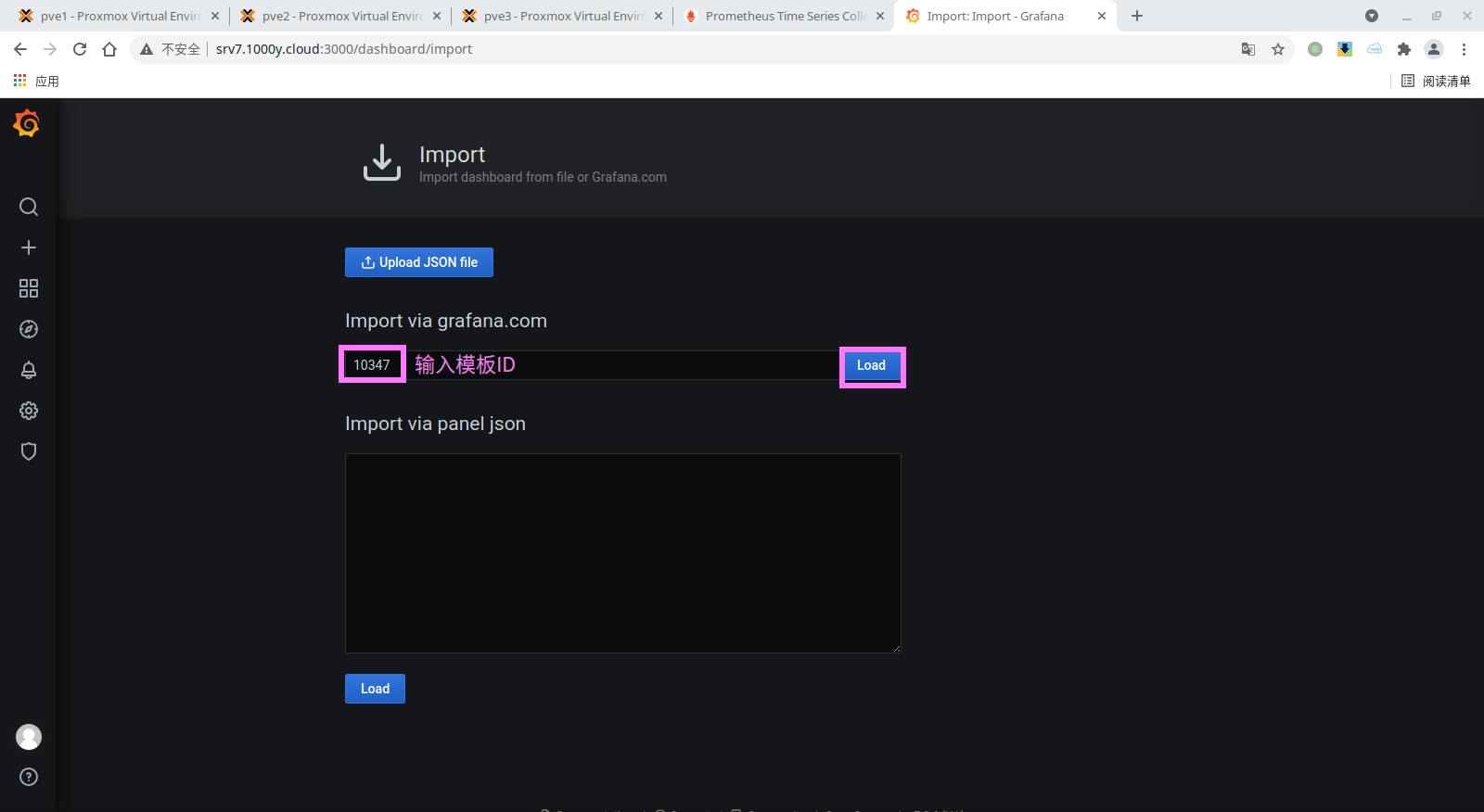Open the Server Admin shield icon
The width and height of the screenshot is (1484, 812).
pyautogui.click(x=29, y=451)
